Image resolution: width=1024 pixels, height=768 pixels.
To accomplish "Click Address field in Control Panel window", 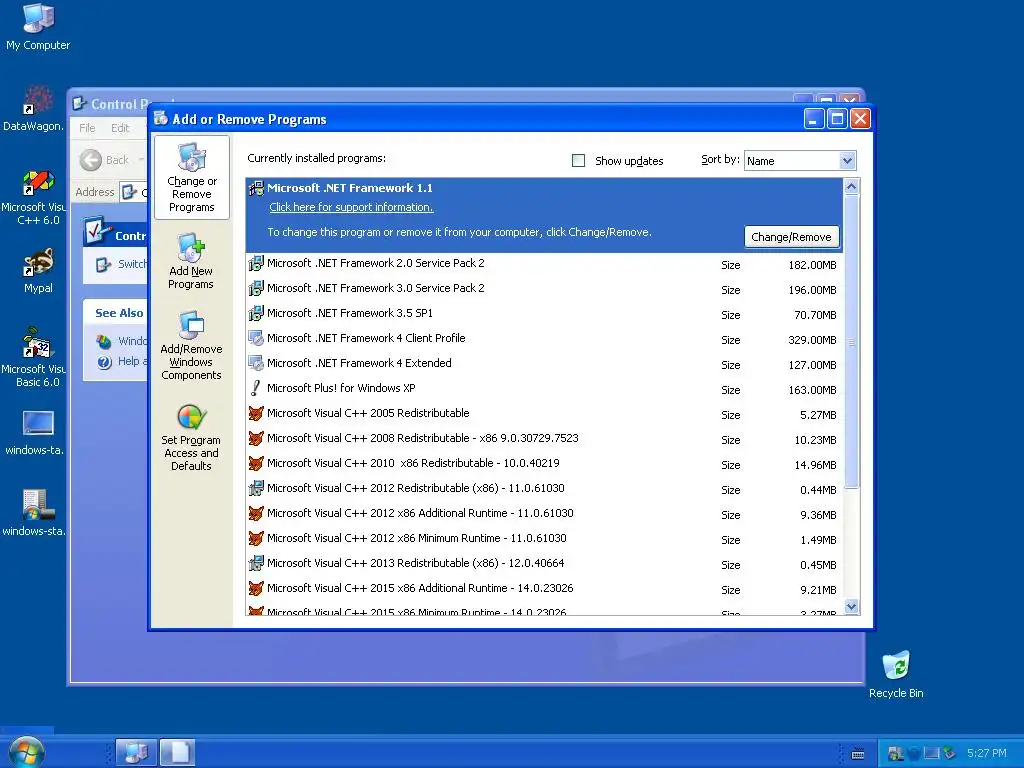I will click(x=134, y=192).
